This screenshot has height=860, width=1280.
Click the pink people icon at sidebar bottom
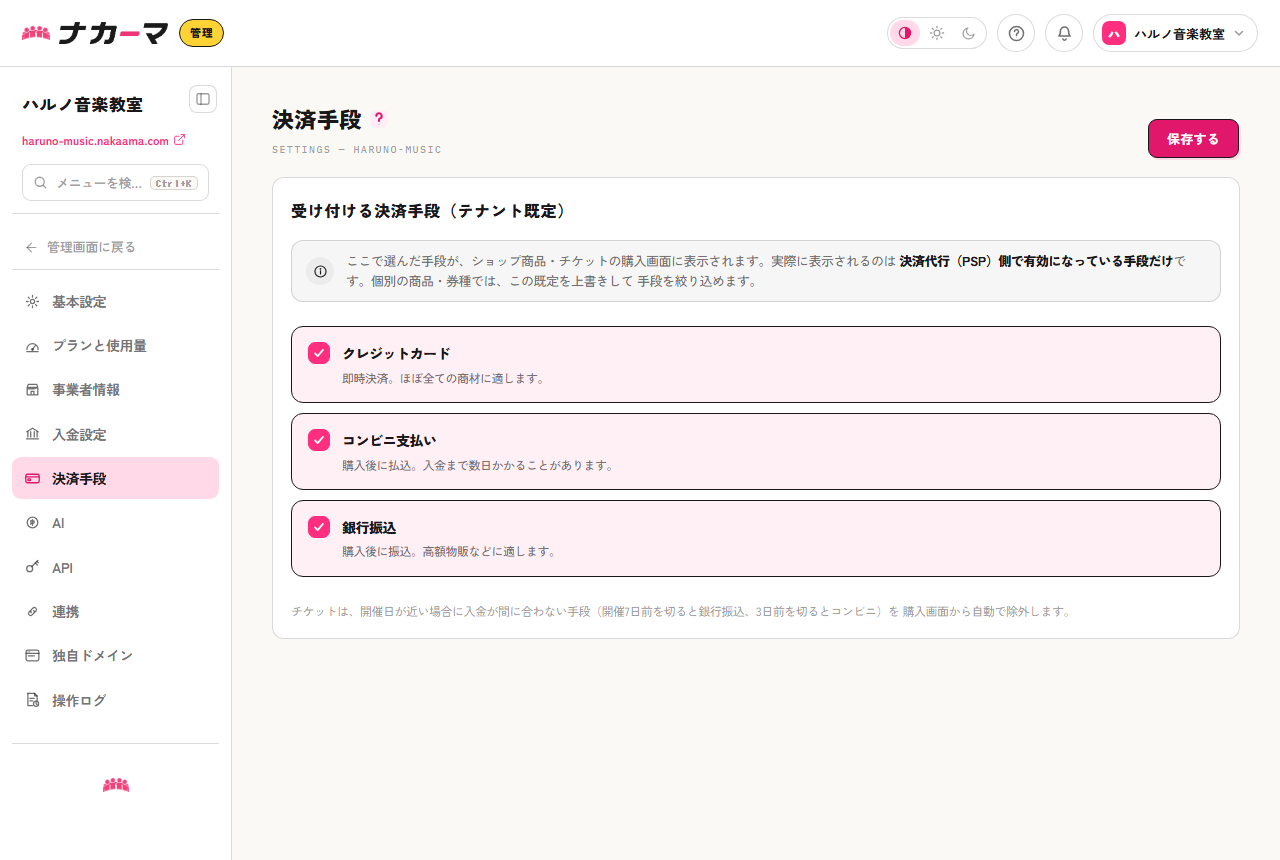(116, 785)
